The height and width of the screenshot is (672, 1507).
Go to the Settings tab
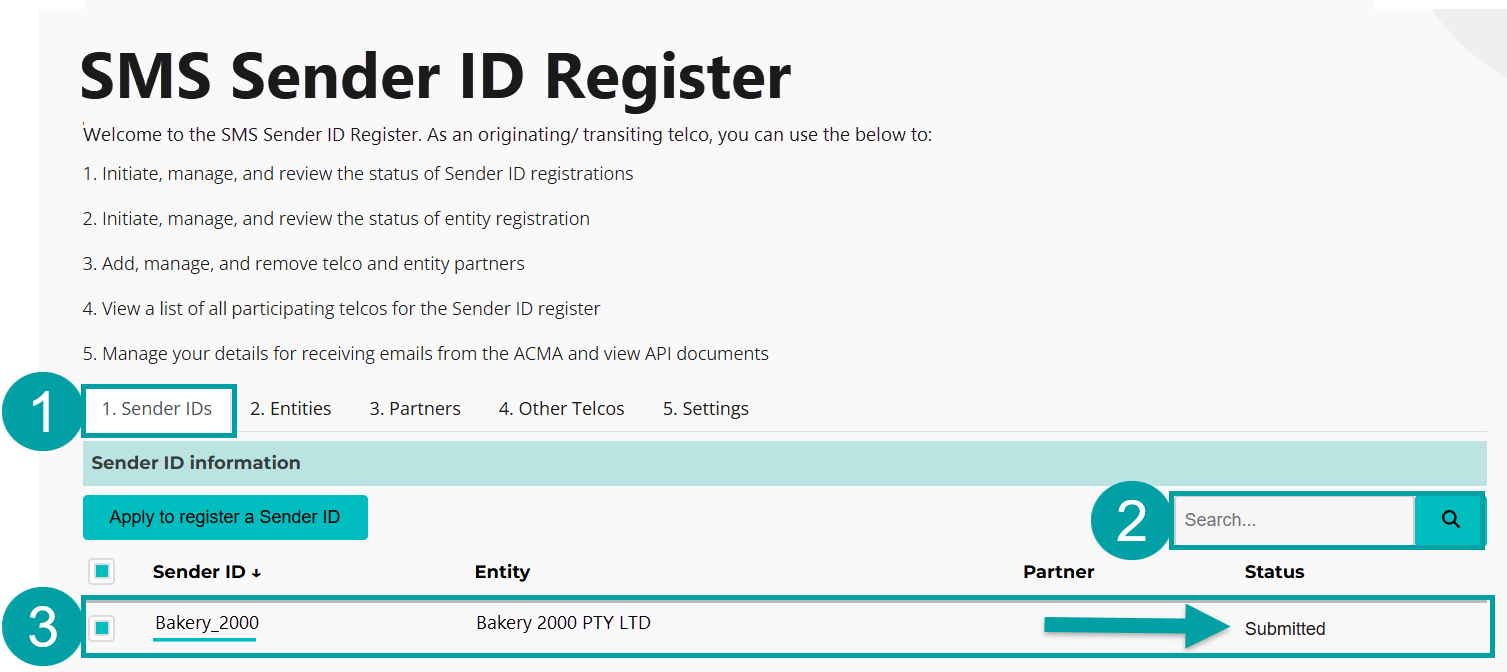[x=705, y=408]
